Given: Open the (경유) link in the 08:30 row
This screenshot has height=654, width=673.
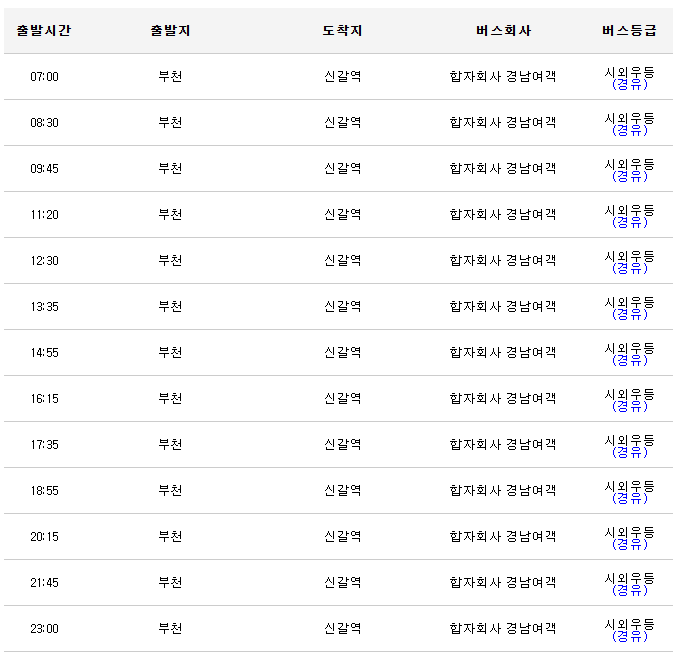Looking at the screenshot, I should (630, 130).
